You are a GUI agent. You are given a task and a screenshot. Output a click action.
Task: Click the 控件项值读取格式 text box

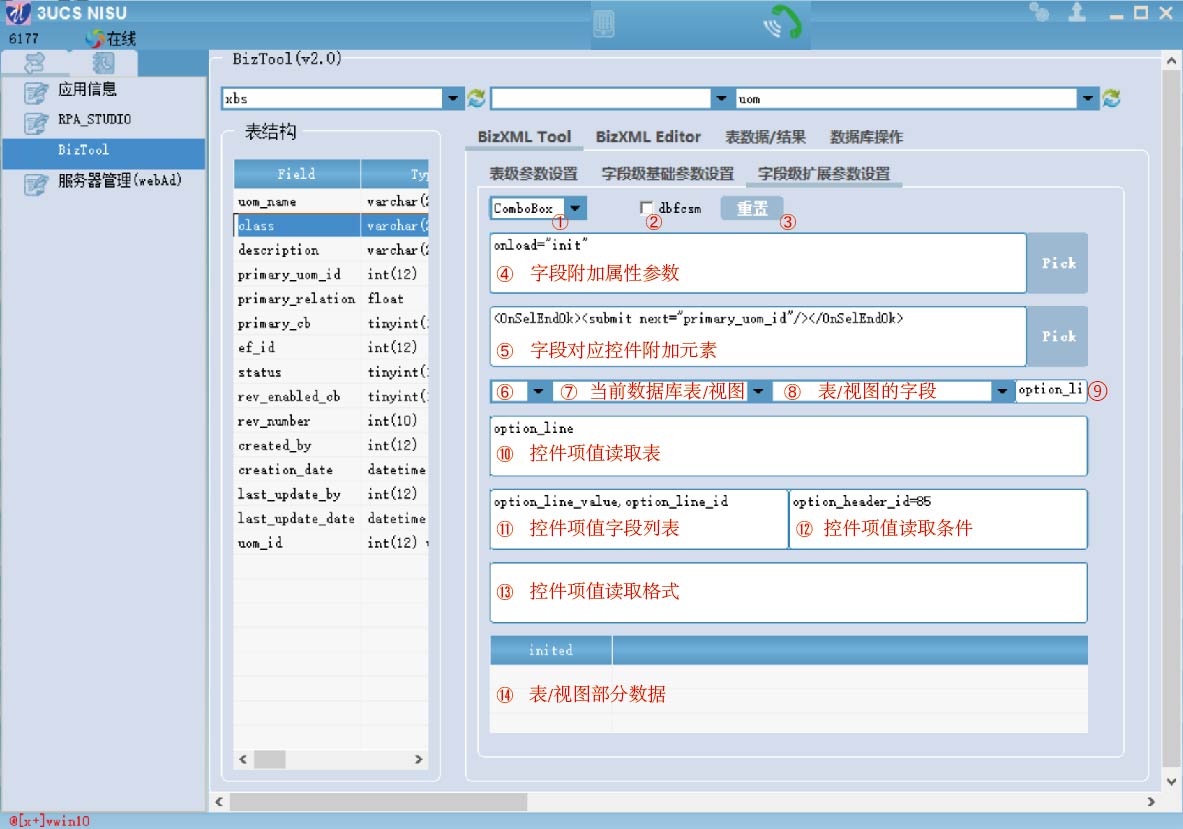(x=788, y=592)
